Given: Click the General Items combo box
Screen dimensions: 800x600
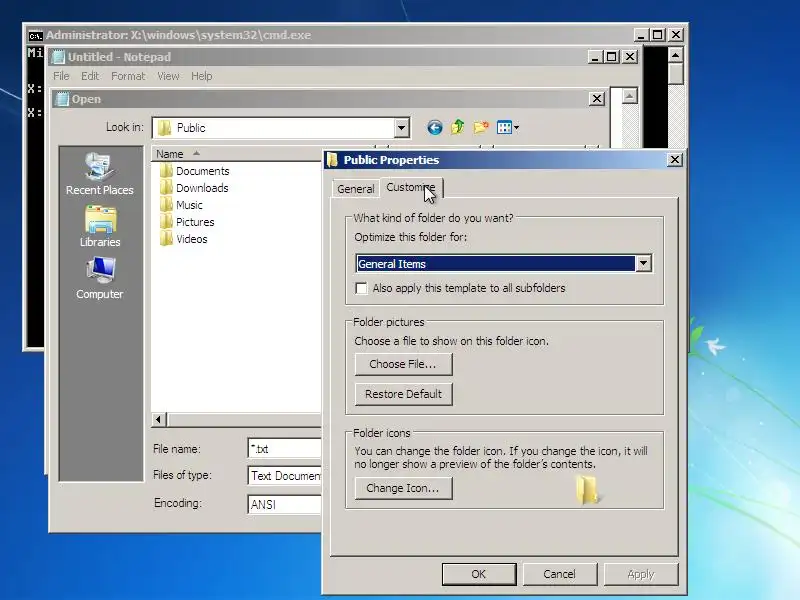Looking at the screenshot, I should 504,264.
